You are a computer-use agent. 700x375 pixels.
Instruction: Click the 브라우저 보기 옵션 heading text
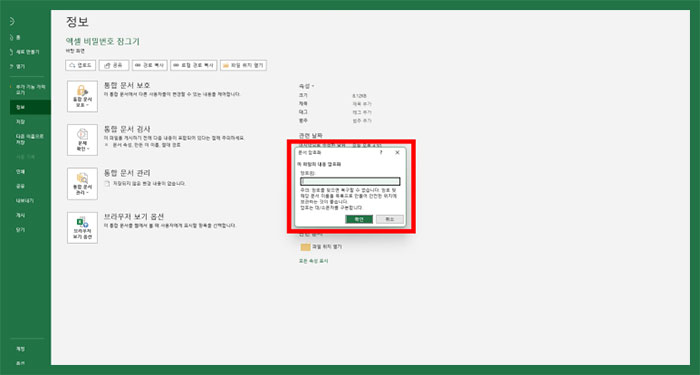(x=133, y=217)
